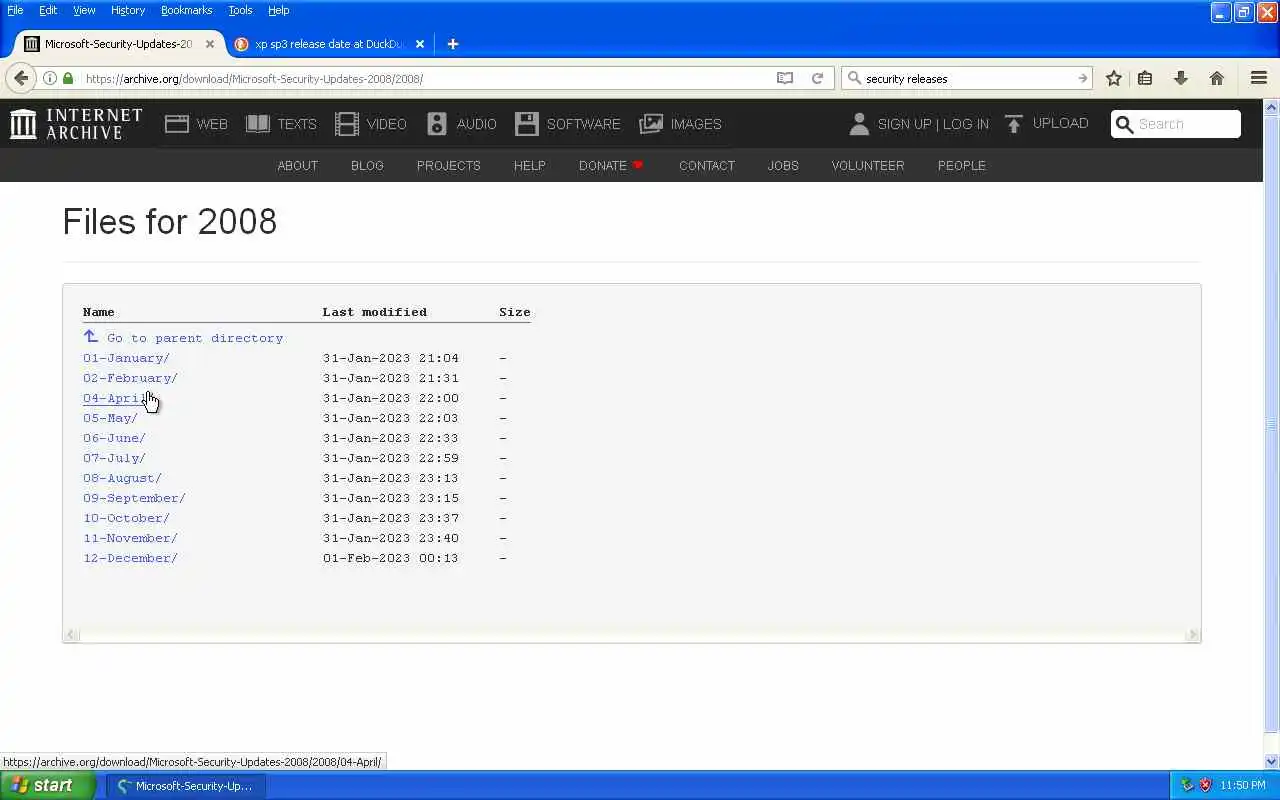This screenshot has width=1280, height=800.
Task: Click the 11:50 PM taskbar clock
Action: [1243, 786]
